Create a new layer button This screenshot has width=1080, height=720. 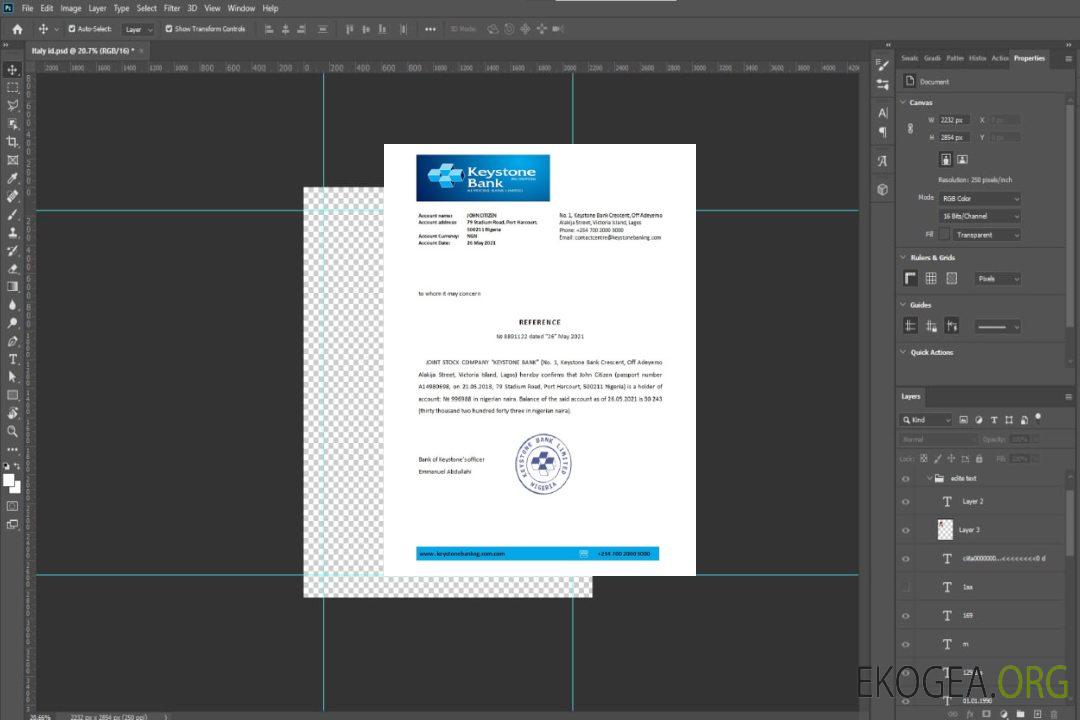click(1037, 714)
